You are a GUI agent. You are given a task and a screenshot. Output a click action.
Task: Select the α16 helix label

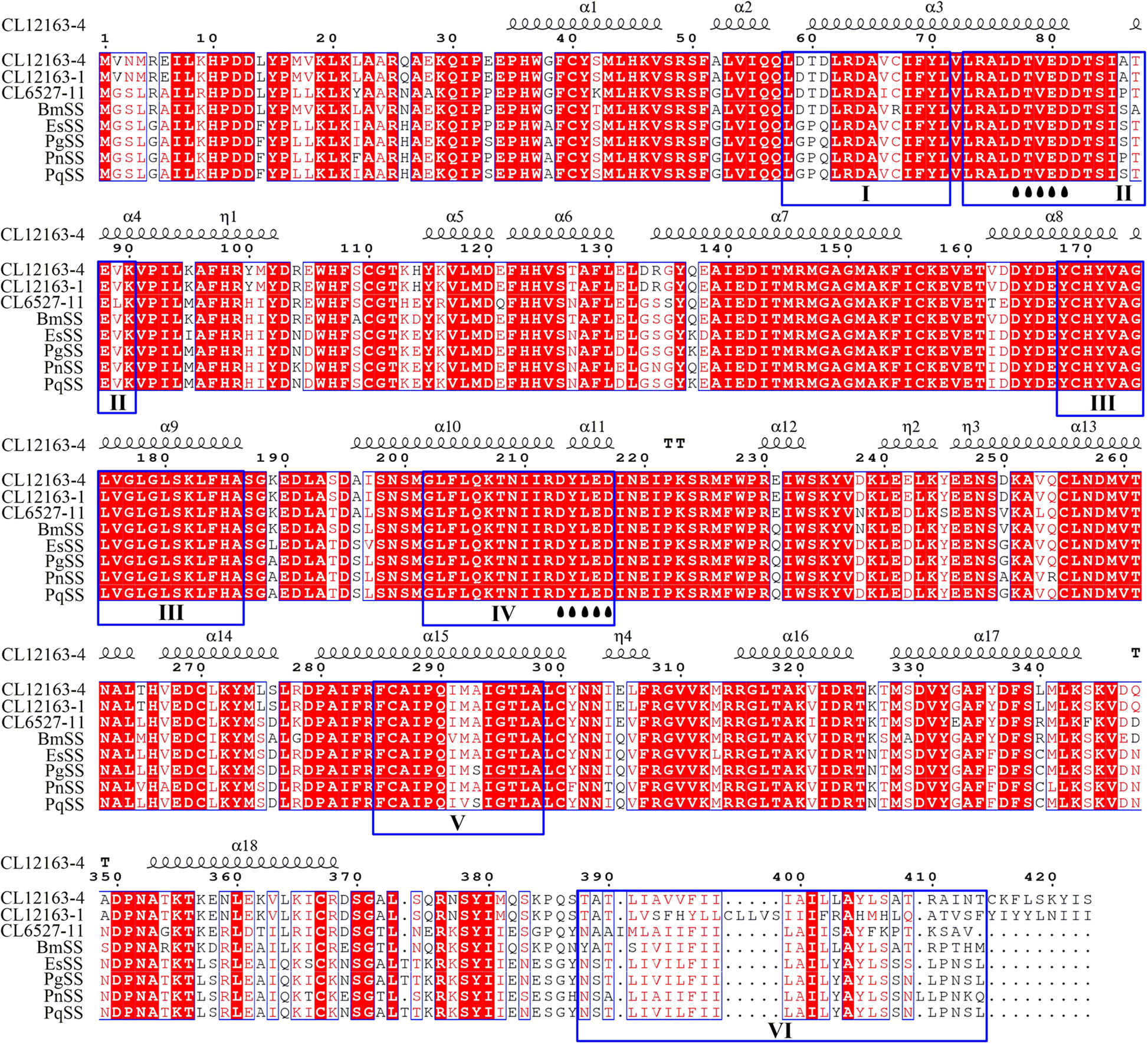coord(796,636)
